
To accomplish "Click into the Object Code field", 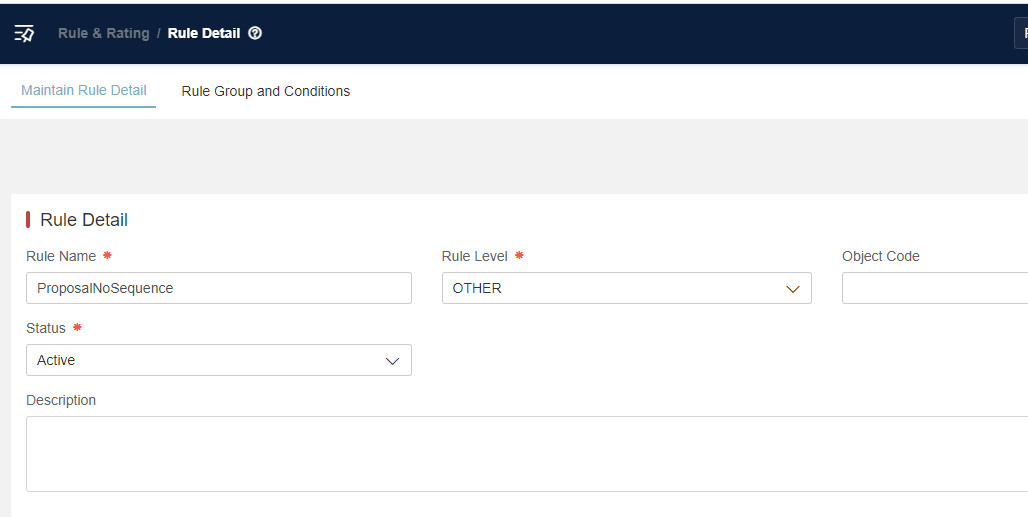I will click(x=934, y=288).
